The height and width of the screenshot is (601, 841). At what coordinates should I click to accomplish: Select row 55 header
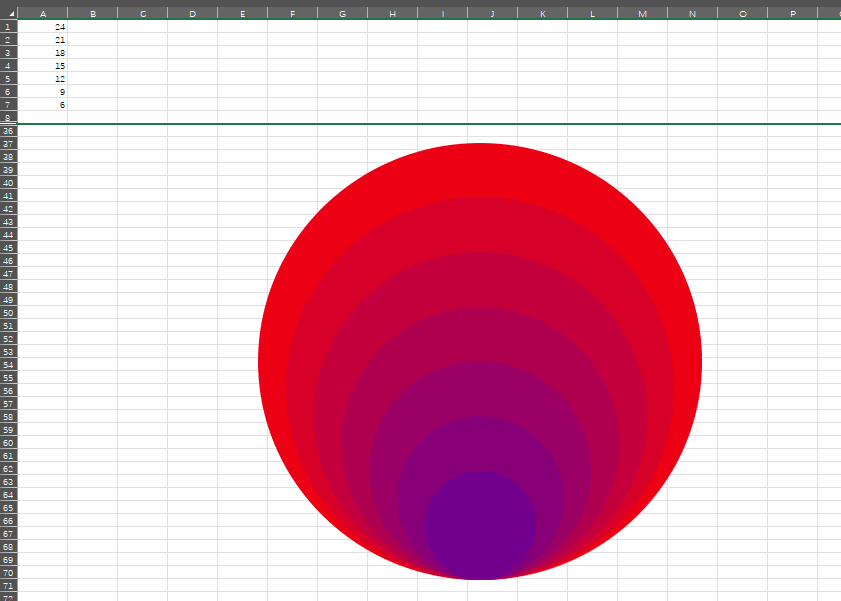[x=9, y=378]
